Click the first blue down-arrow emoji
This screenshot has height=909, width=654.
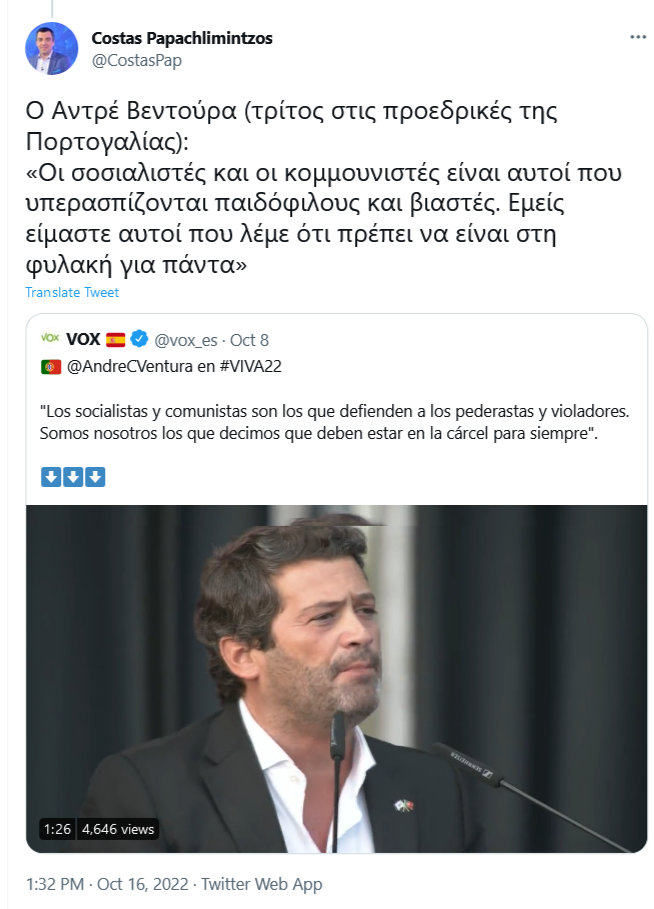(x=51, y=477)
